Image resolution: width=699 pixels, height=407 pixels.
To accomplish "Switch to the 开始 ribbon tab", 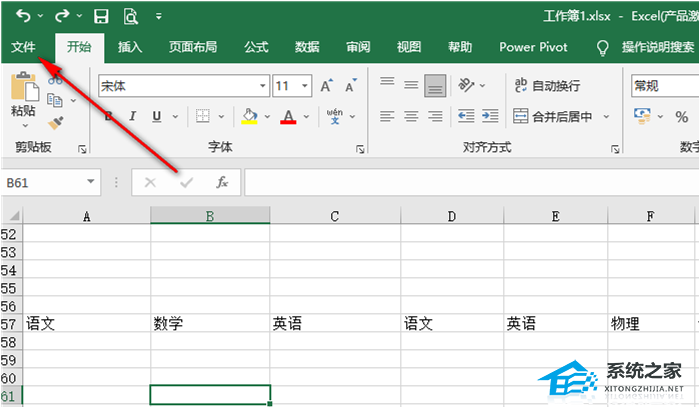I will click(79, 47).
